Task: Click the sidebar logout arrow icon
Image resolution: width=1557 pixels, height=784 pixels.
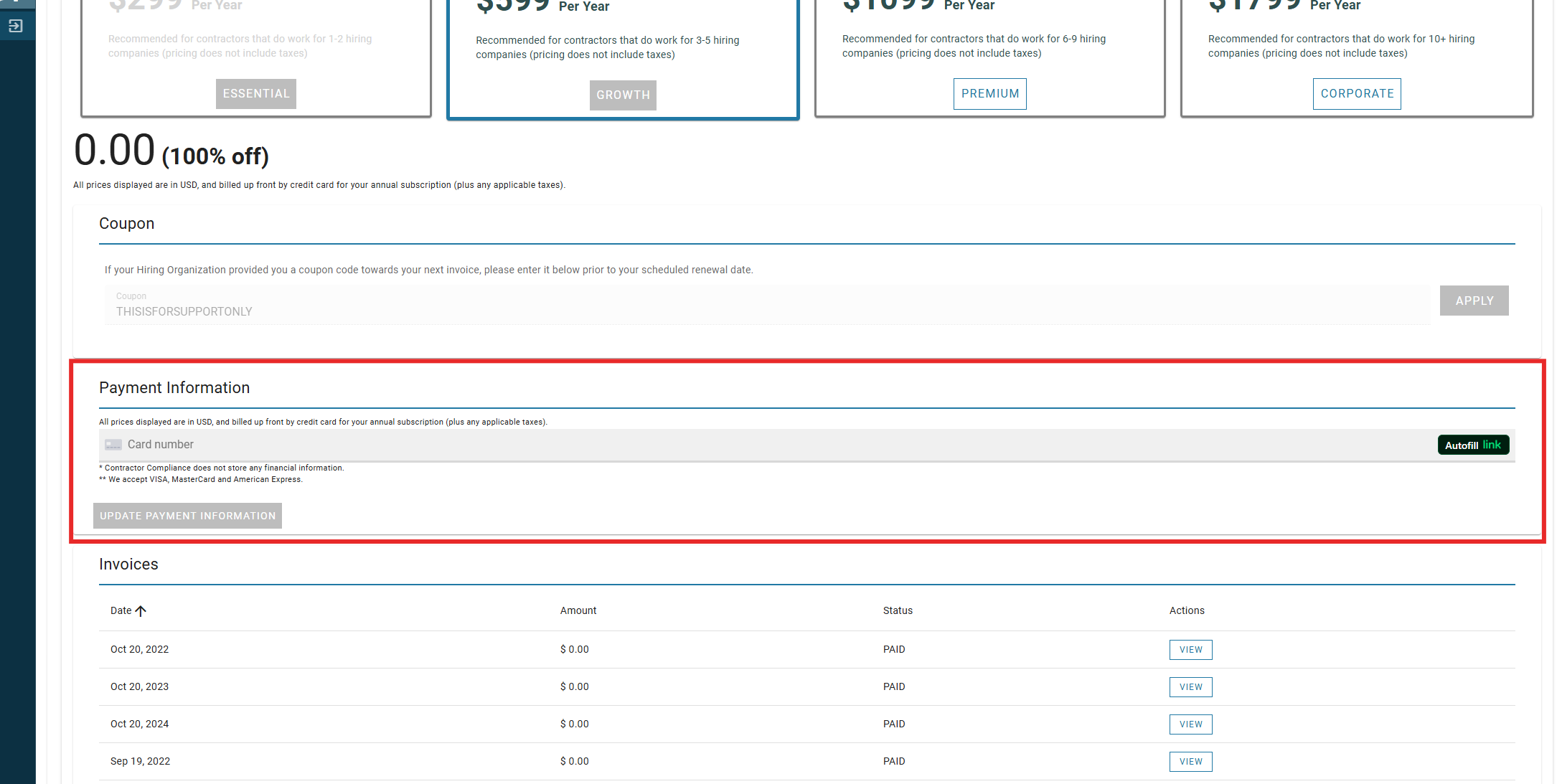Action: coord(16,27)
